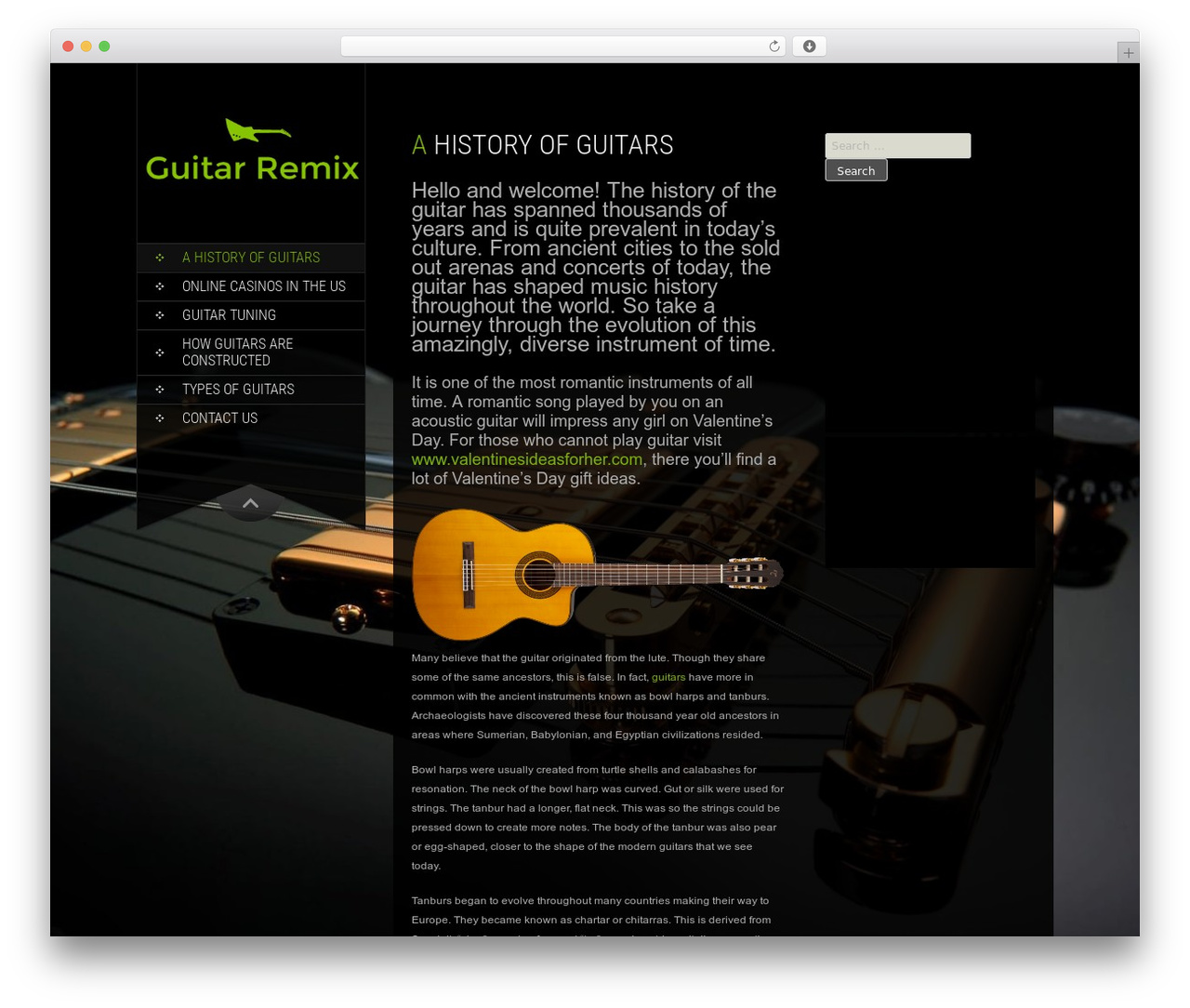
Task: Reload the page using the refresh icon
Action: 773,46
